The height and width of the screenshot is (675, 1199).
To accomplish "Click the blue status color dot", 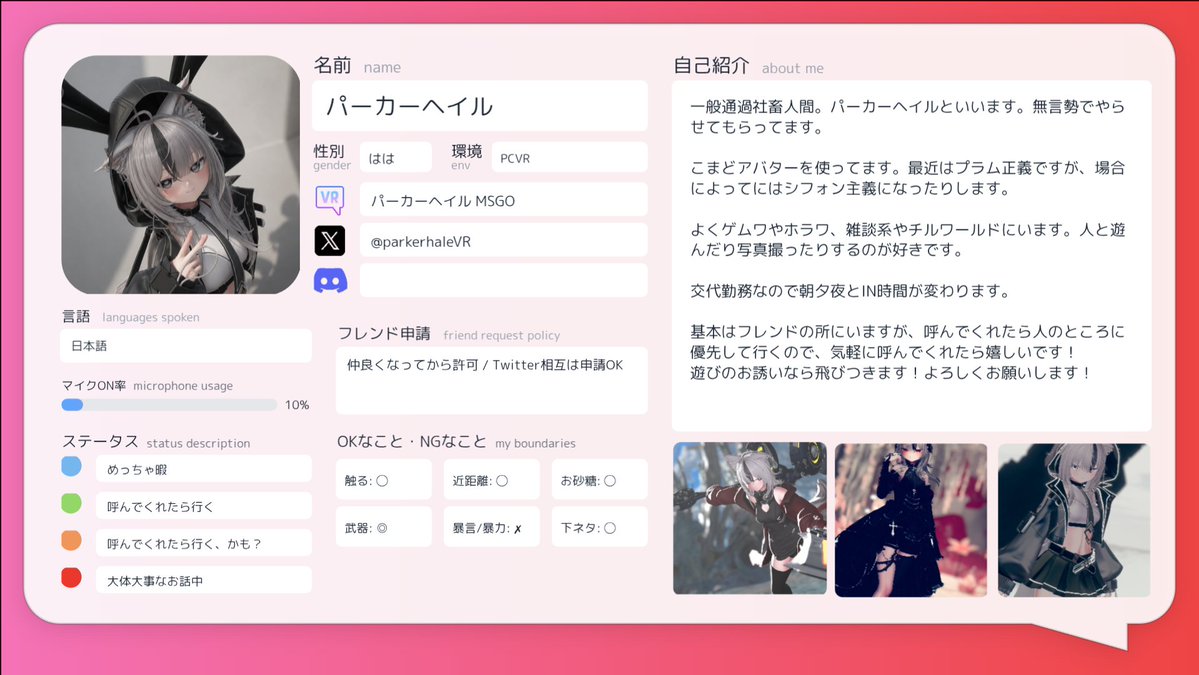I will click(x=71, y=466).
